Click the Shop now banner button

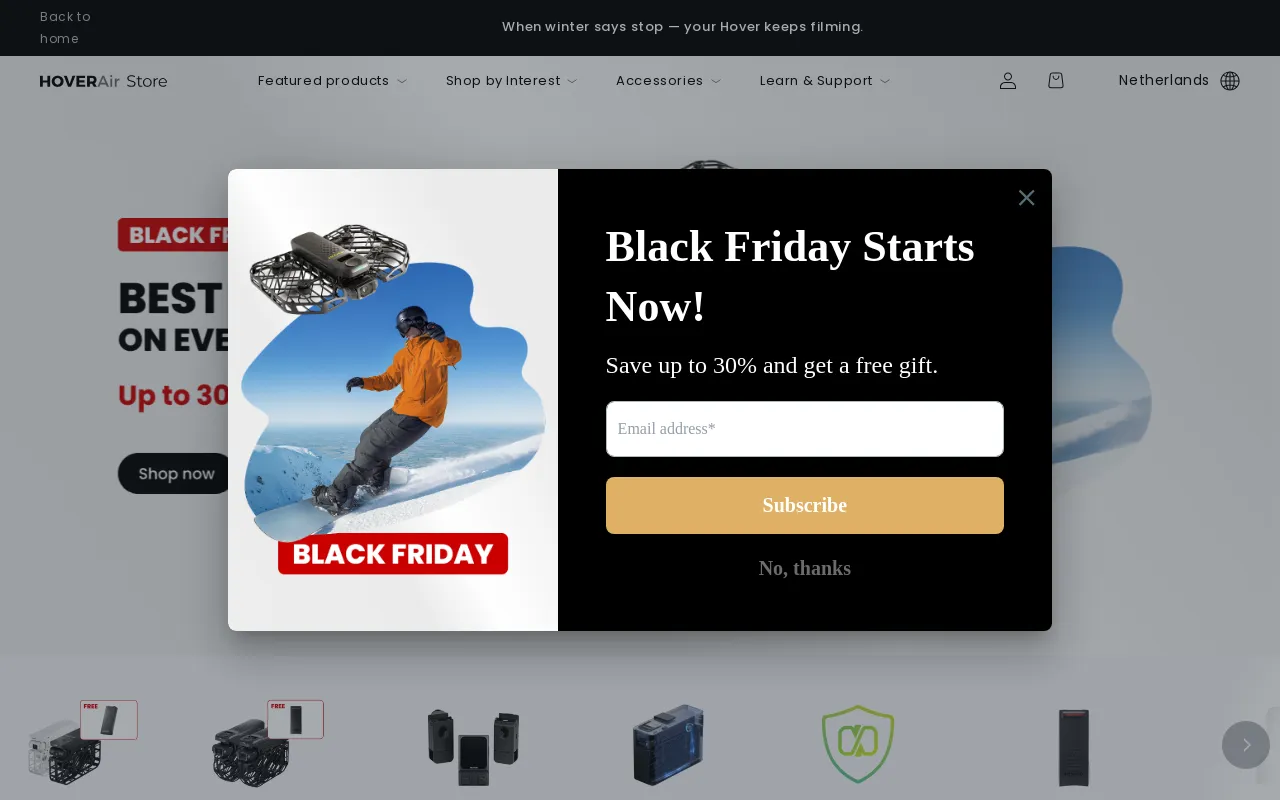tap(176, 473)
